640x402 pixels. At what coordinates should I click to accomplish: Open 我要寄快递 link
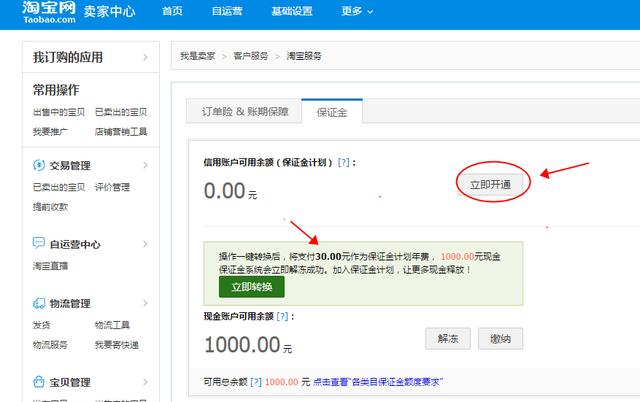click(x=117, y=345)
